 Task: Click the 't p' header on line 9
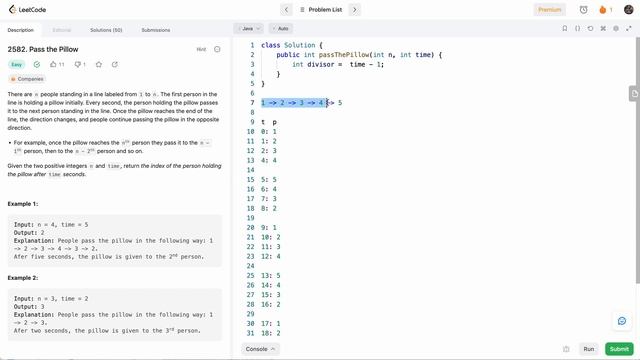[x=269, y=122]
